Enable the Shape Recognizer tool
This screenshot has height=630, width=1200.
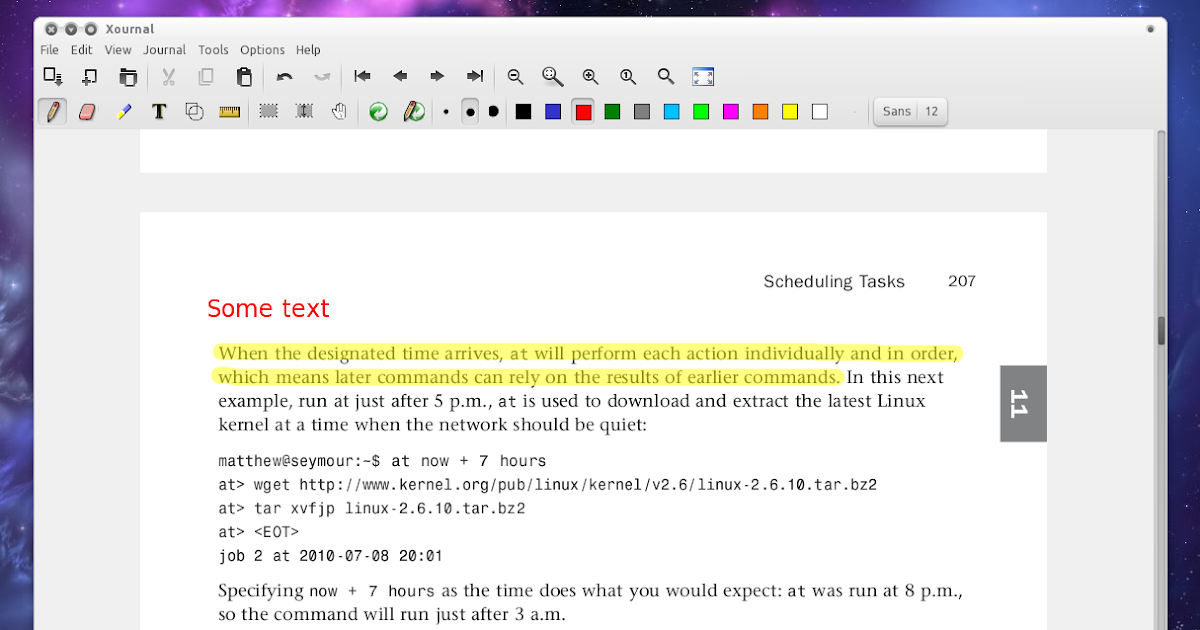(x=195, y=111)
